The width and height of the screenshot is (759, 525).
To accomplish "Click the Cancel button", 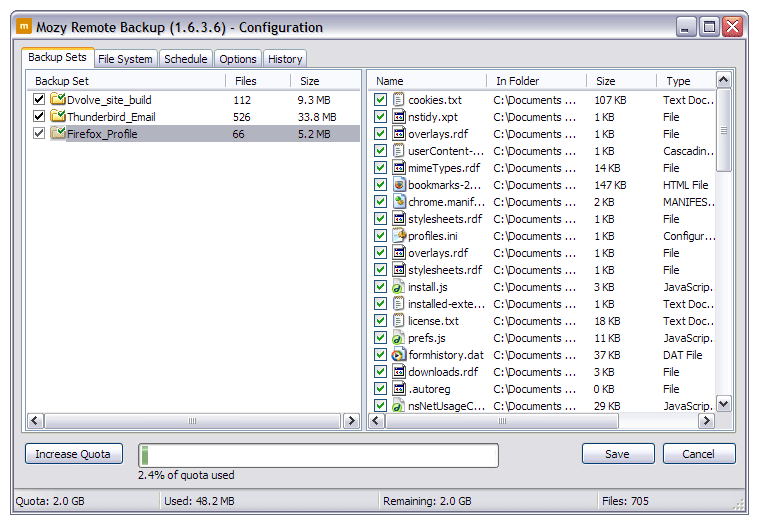I will point(698,454).
